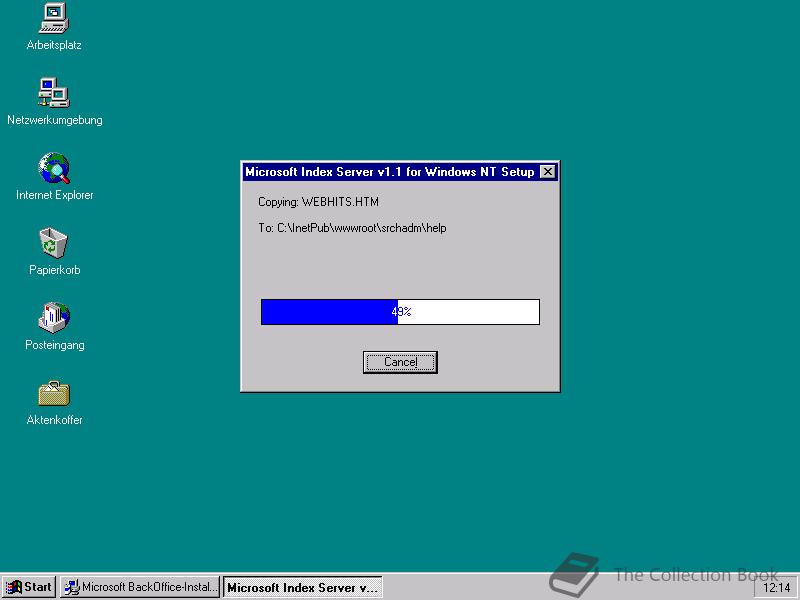Close the Index Server Setup dialog
The width and height of the screenshot is (800, 600).
(x=547, y=172)
